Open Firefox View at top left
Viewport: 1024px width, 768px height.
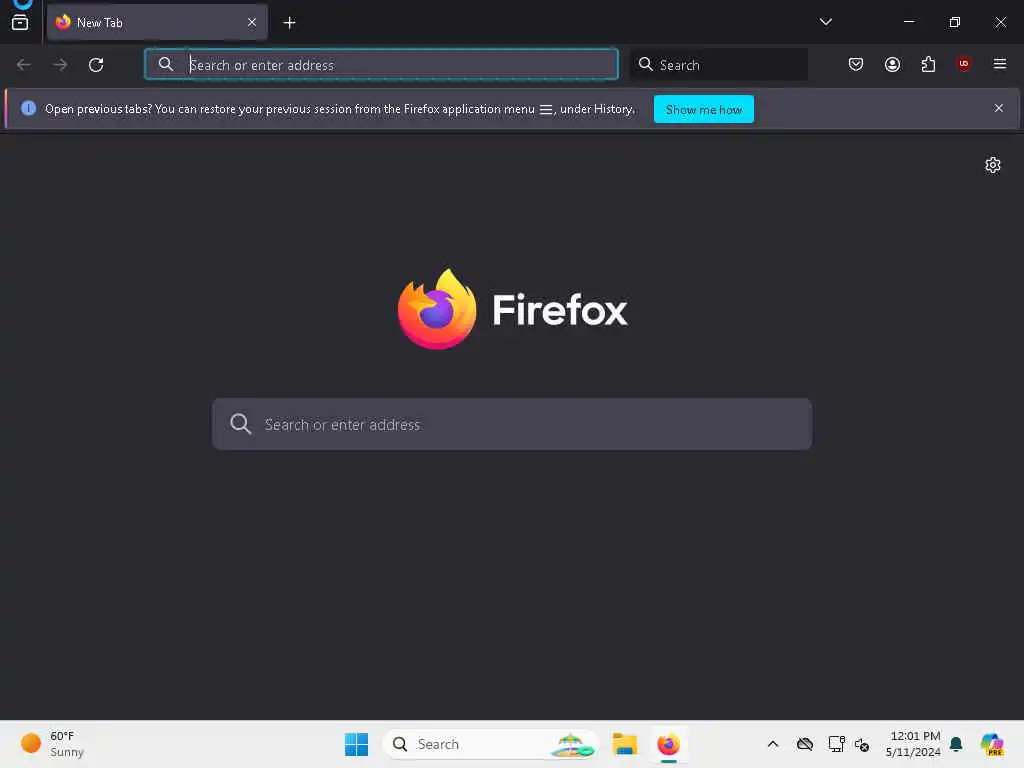tap(20, 22)
